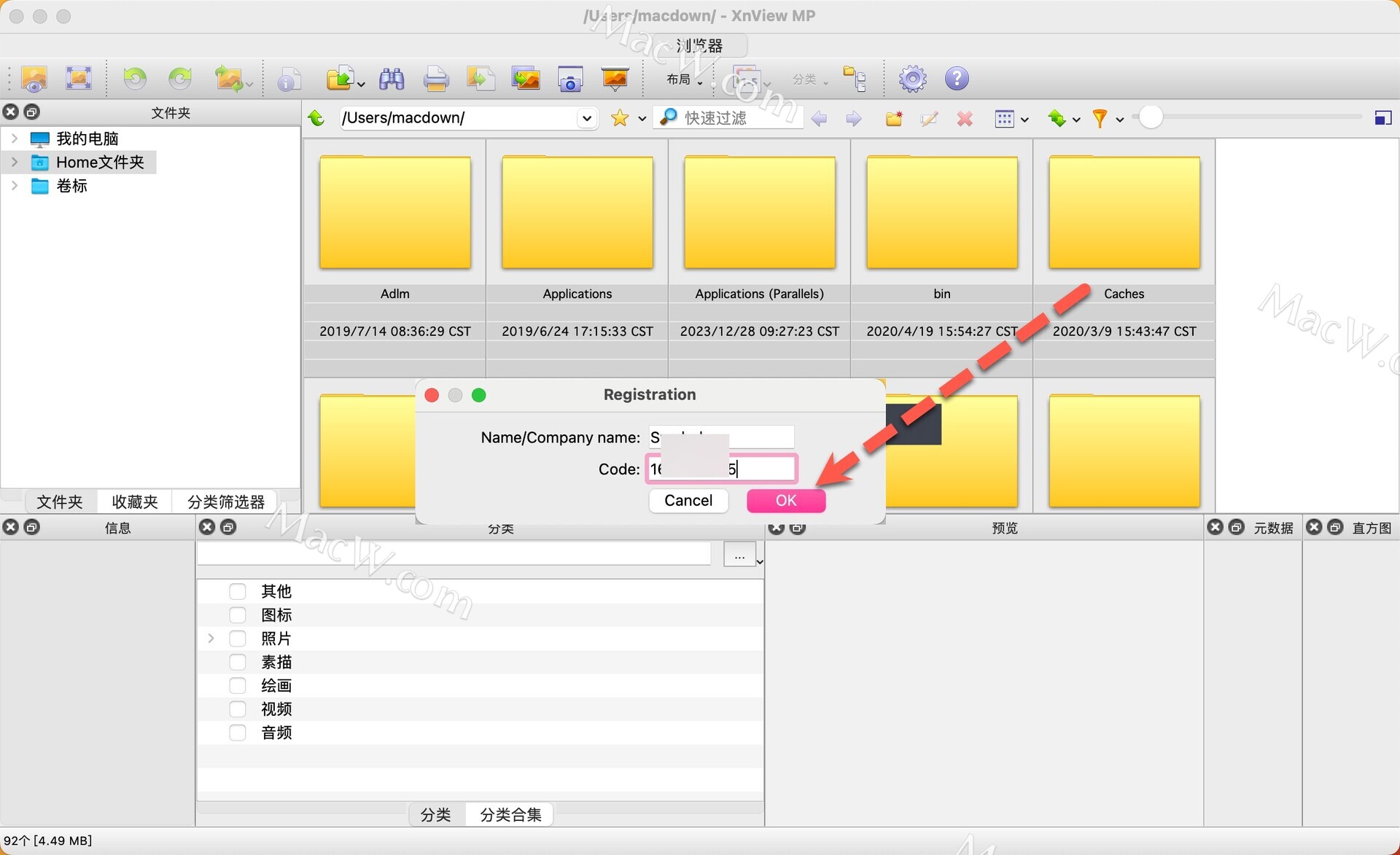
Task: Click the file properties info icon
Action: (x=289, y=79)
